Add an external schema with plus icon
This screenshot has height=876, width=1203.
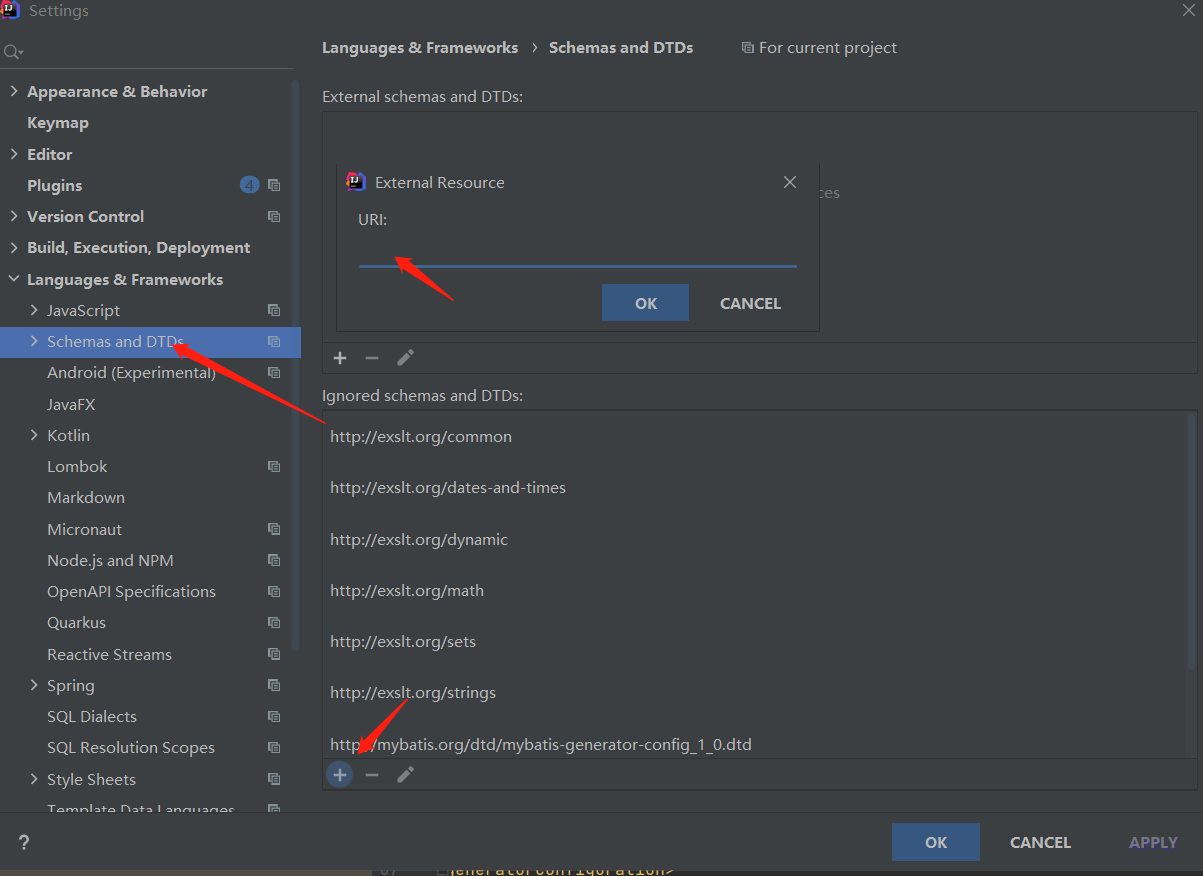[340, 358]
